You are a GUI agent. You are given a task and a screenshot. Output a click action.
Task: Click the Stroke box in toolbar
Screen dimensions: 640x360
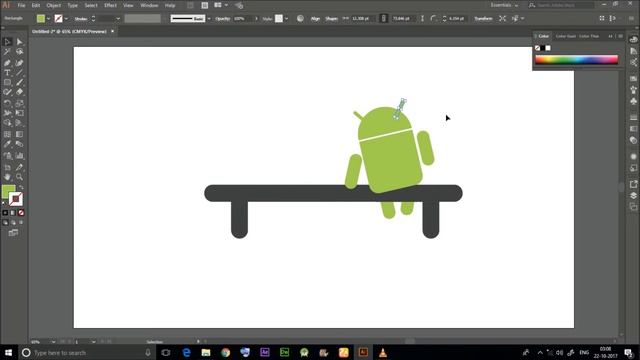[16, 199]
